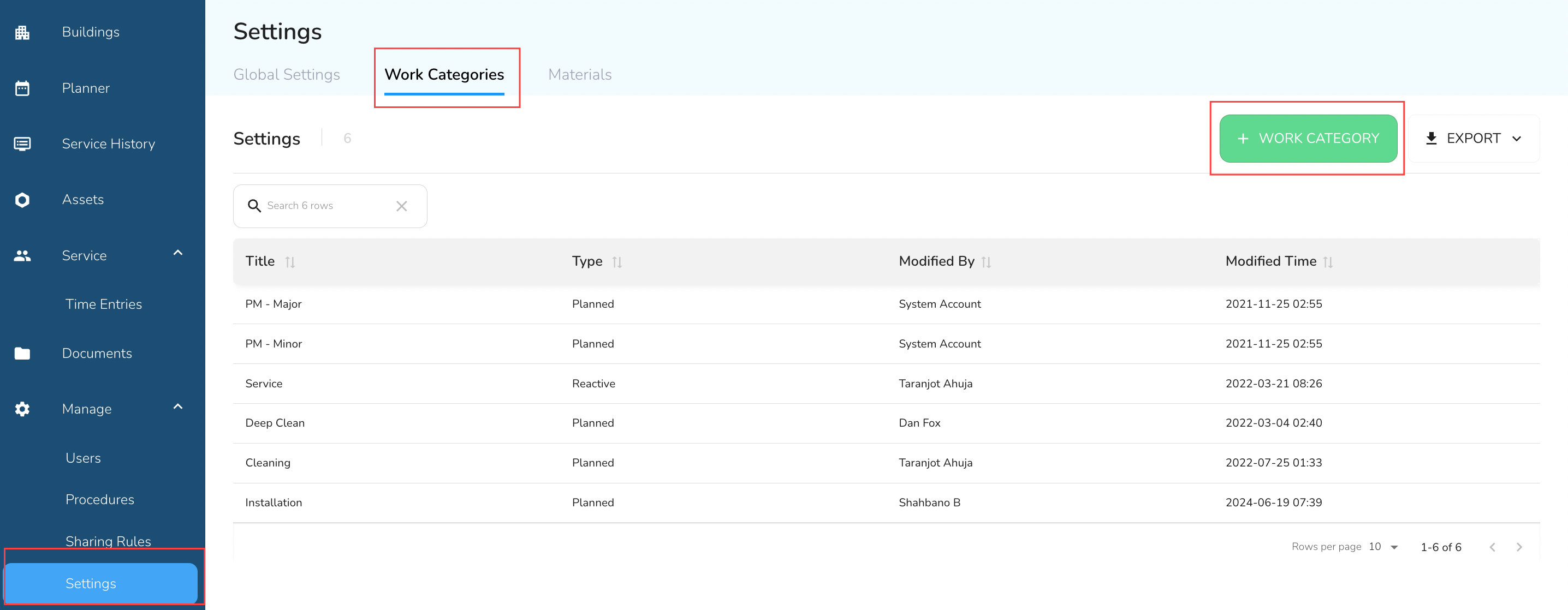Open Documents in the sidebar
The width and height of the screenshot is (1568, 610).
(x=97, y=354)
